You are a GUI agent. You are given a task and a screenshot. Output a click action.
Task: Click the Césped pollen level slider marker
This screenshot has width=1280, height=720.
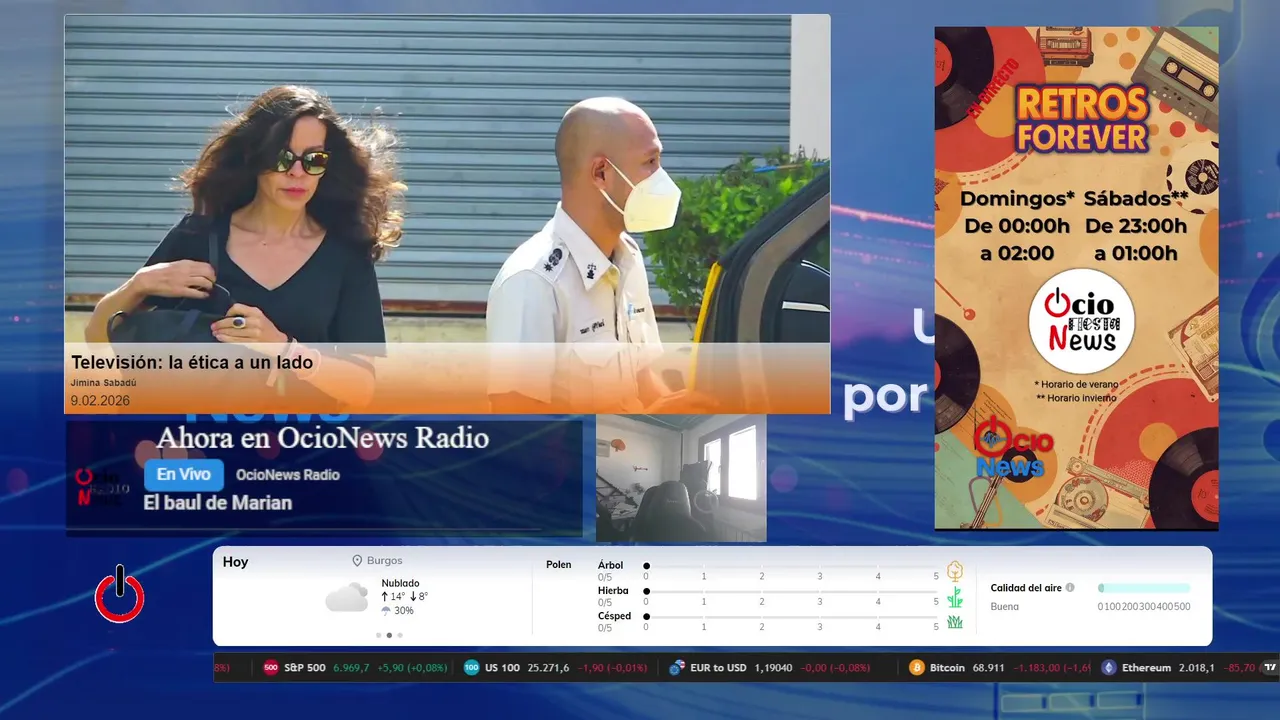[x=647, y=617]
